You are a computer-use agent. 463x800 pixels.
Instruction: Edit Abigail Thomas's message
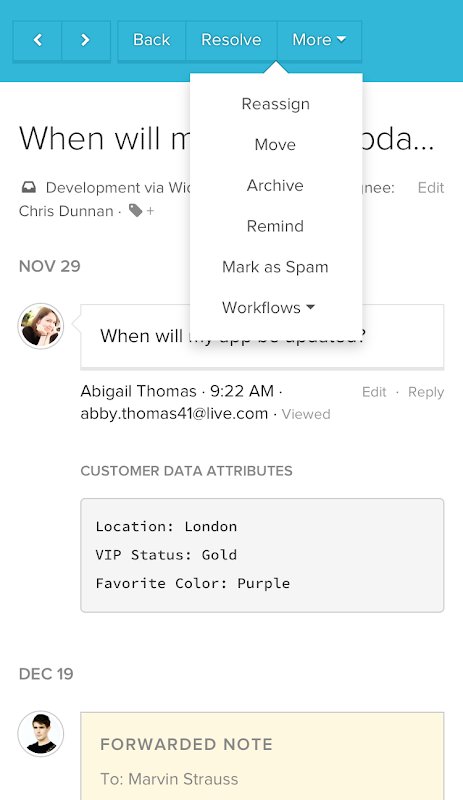374,392
